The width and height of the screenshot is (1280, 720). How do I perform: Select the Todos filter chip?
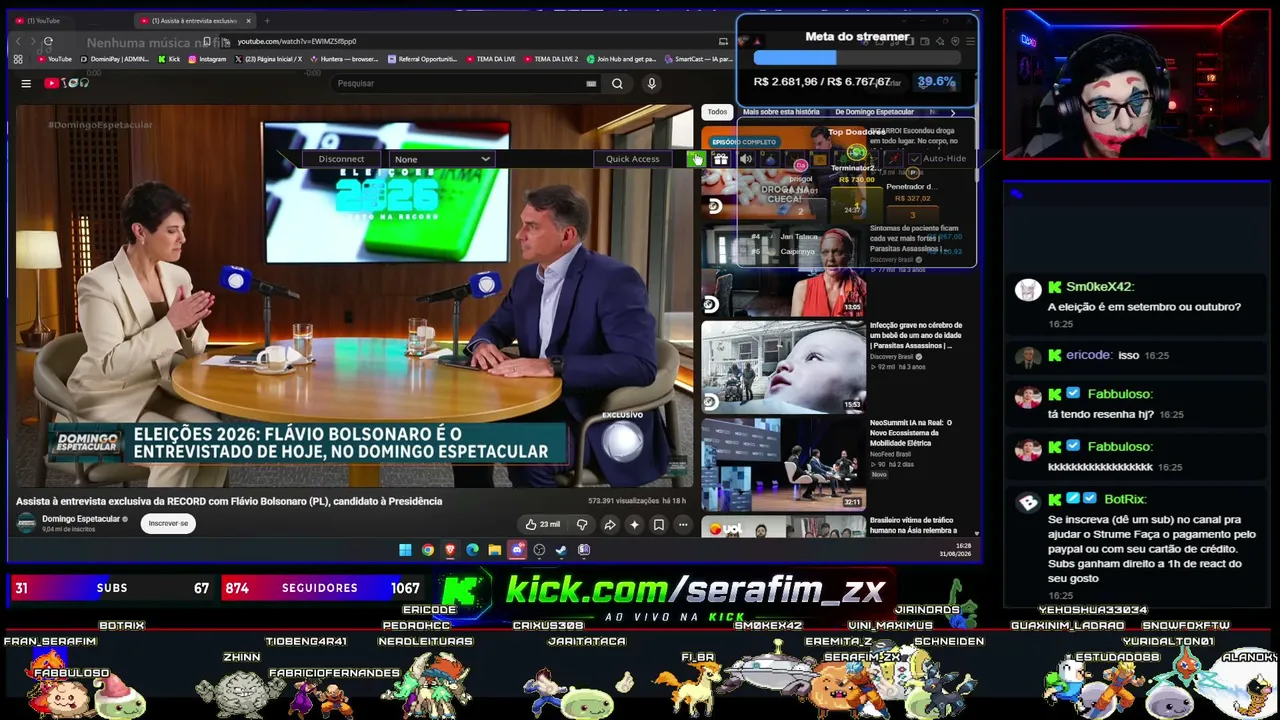tap(717, 112)
